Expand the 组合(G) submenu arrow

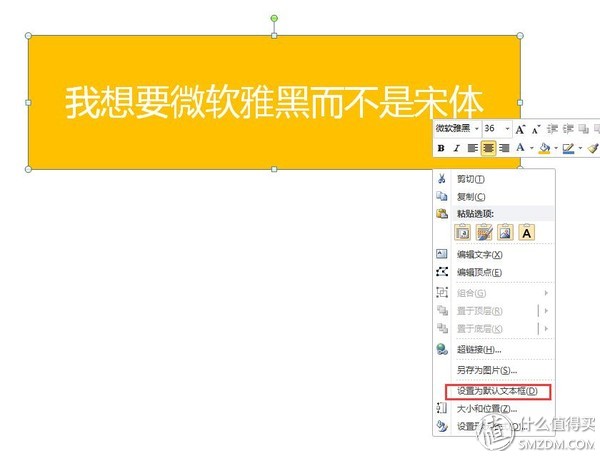tap(546, 293)
